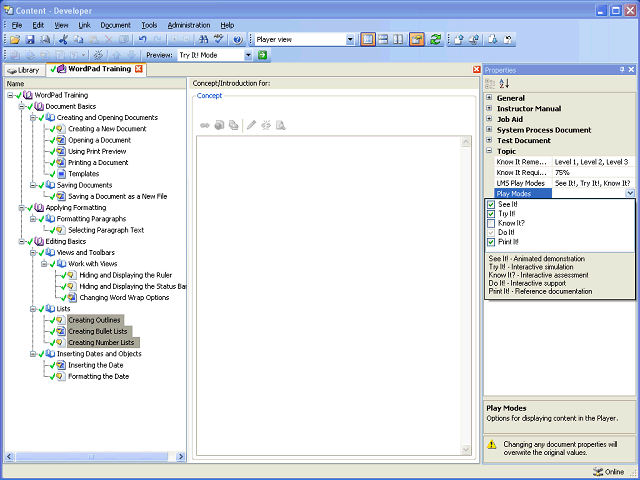Click the Check In All toolbar icon

474,40
